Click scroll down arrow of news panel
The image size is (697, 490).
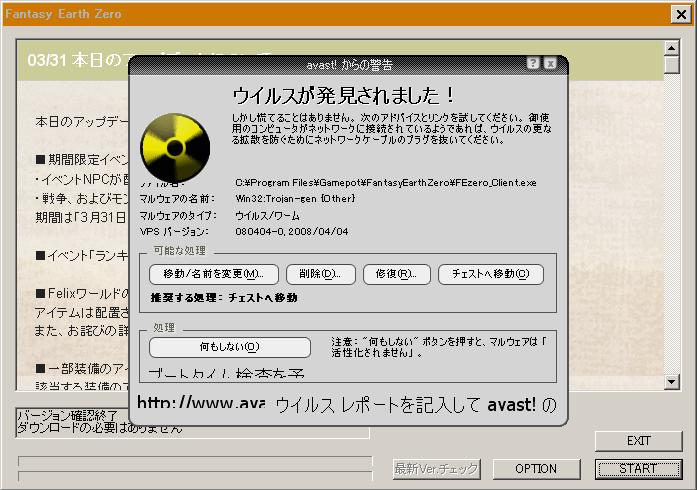[x=672, y=381]
